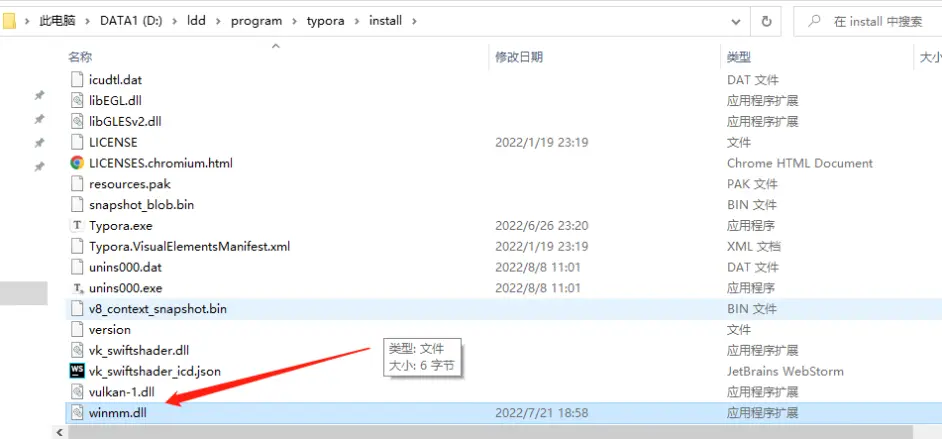Screen dimensions: 942x439
Task: Click the WebStorm icon of vk_swiftshader_icd.json
Action: [x=77, y=371]
